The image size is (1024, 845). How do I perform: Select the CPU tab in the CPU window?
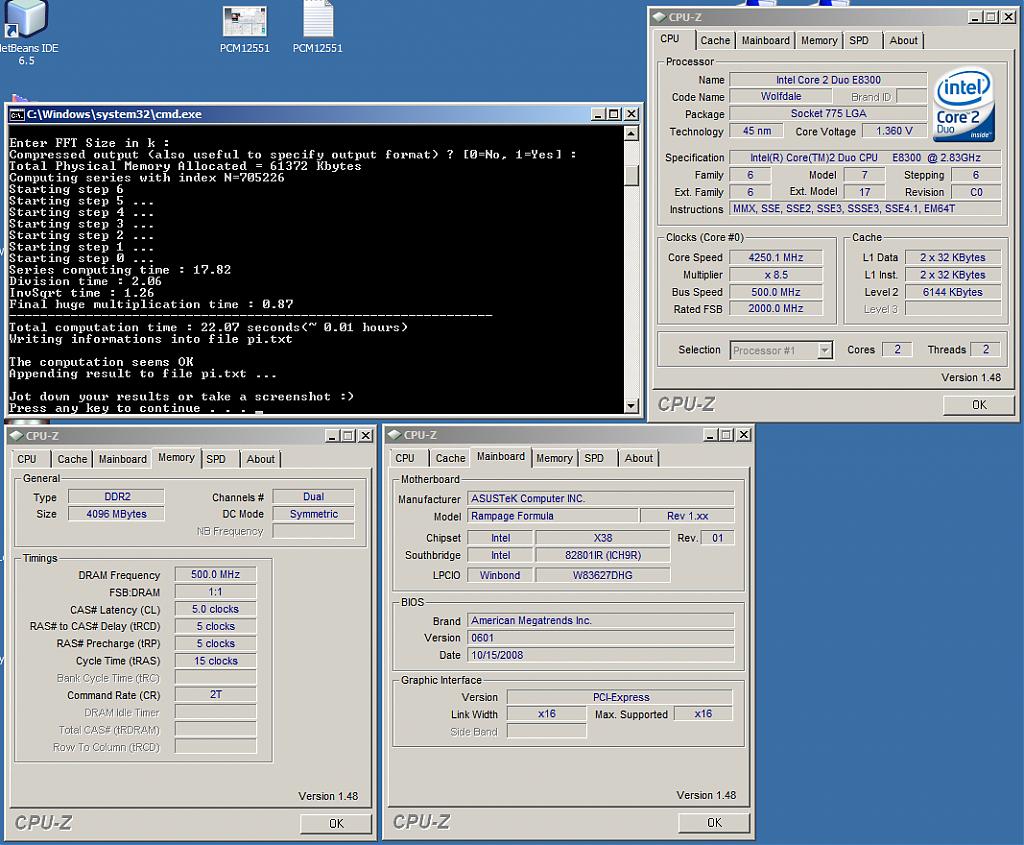click(670, 39)
